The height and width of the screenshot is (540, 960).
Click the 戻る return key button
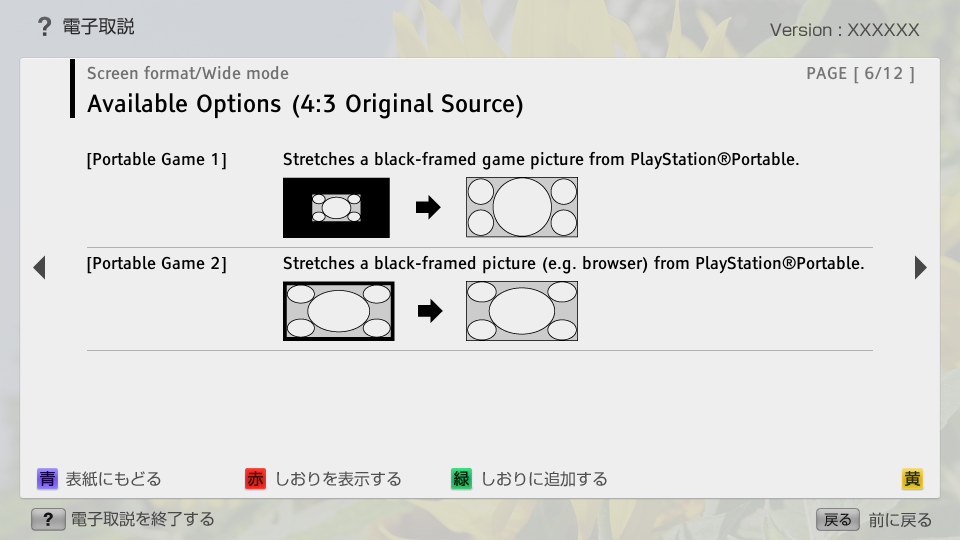[x=837, y=519]
